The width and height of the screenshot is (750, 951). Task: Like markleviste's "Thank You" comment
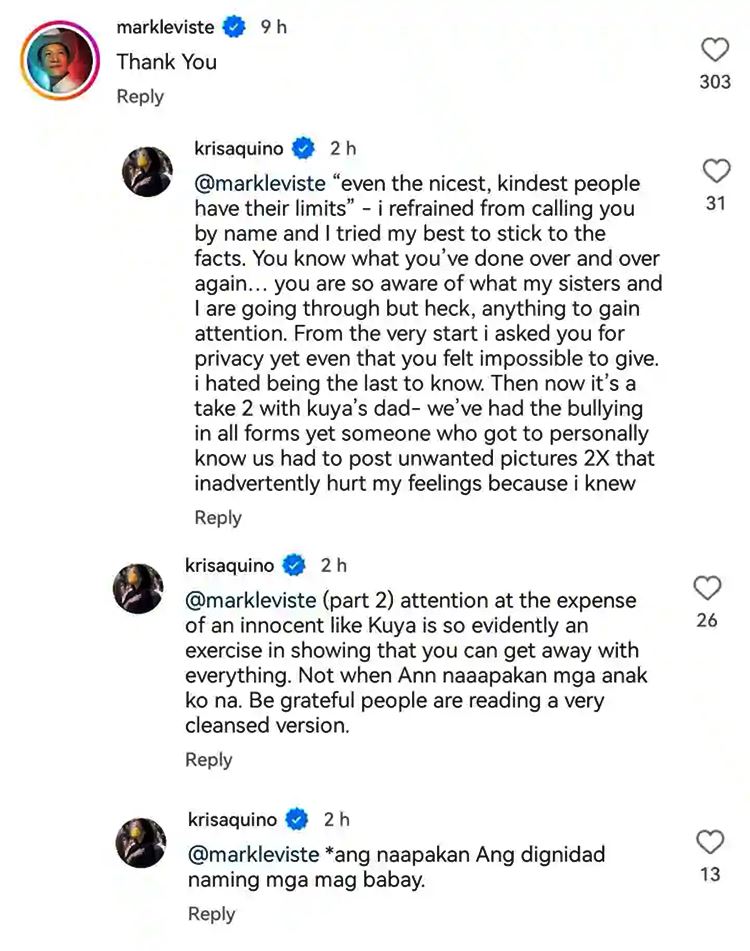[715, 50]
